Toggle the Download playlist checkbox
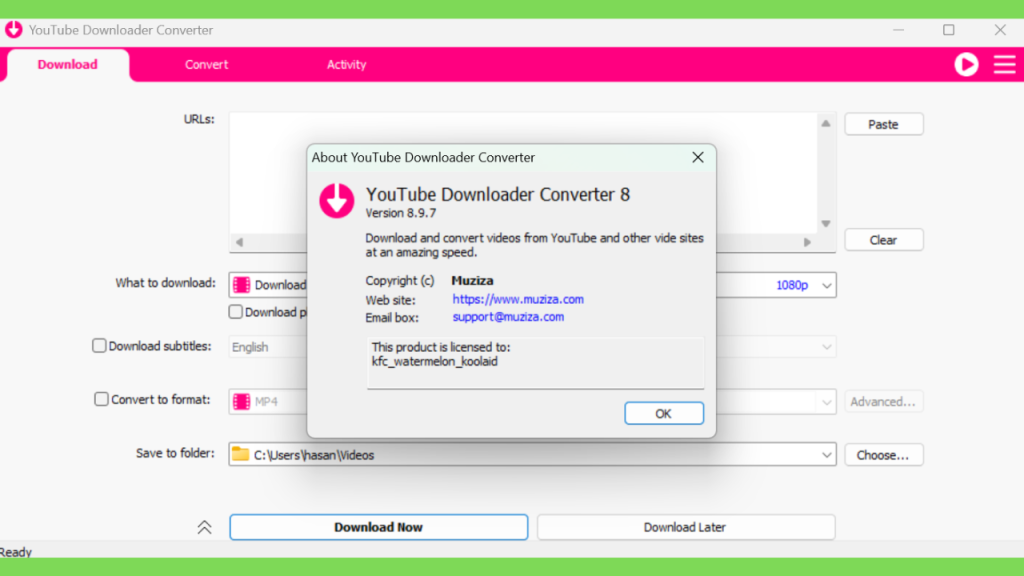Image resolution: width=1024 pixels, height=576 pixels. click(x=236, y=312)
